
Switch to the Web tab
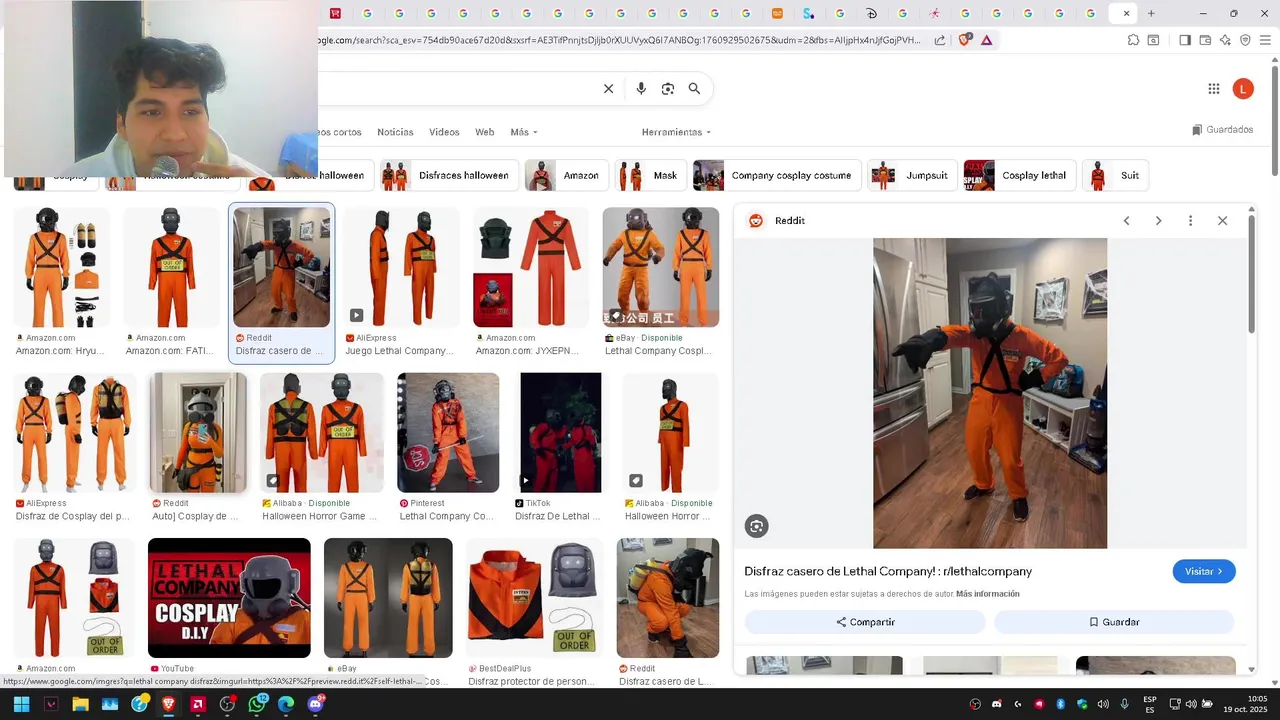tap(484, 132)
